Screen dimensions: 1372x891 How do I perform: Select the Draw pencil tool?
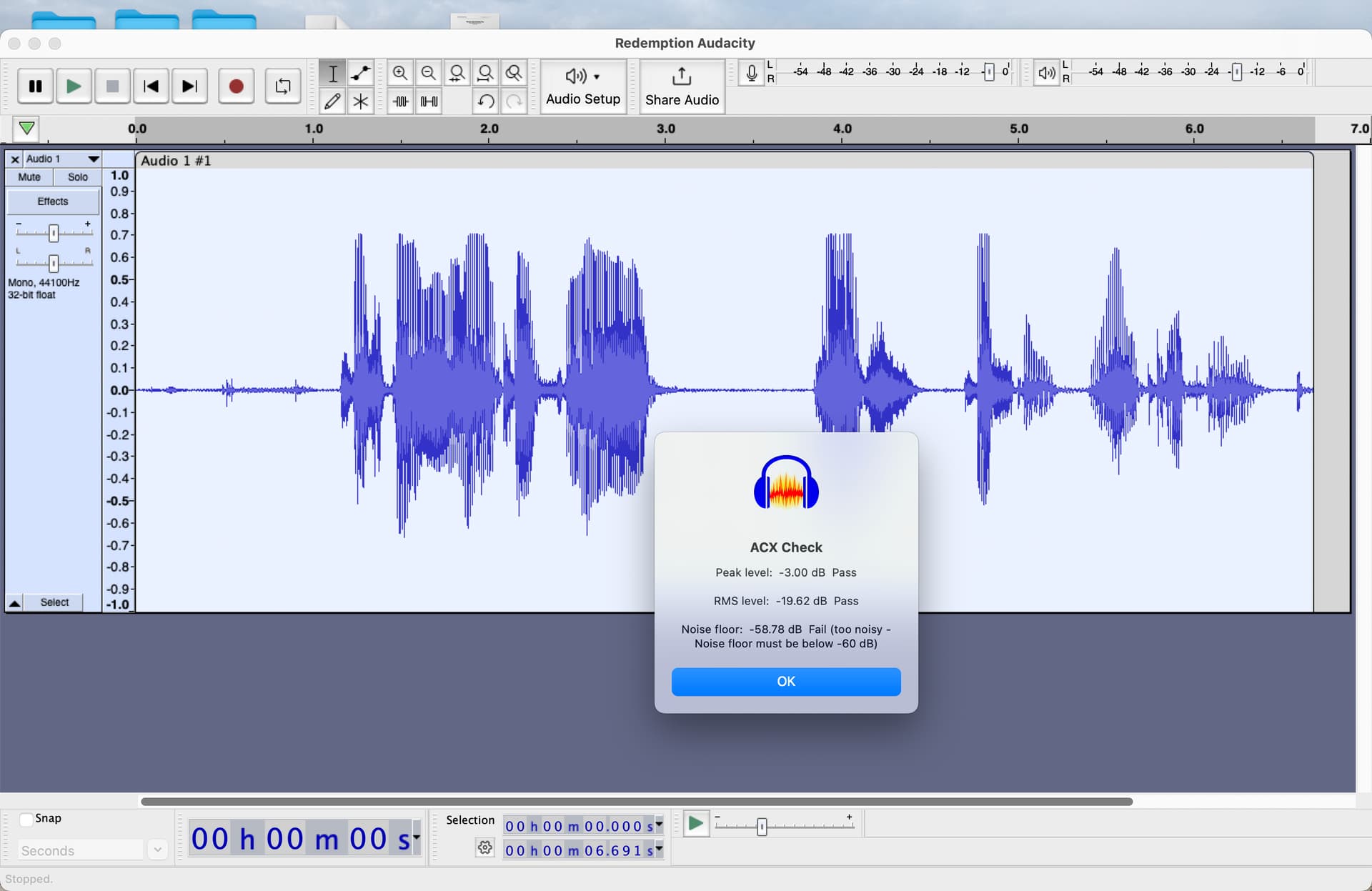(332, 101)
